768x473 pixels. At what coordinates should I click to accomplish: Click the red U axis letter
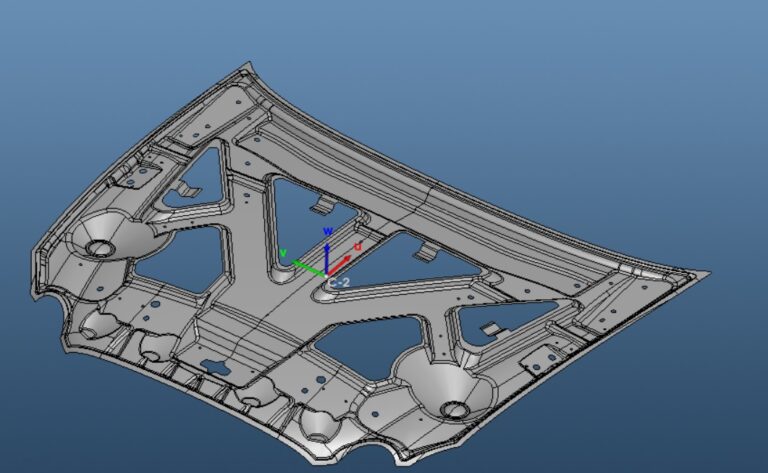(357, 246)
